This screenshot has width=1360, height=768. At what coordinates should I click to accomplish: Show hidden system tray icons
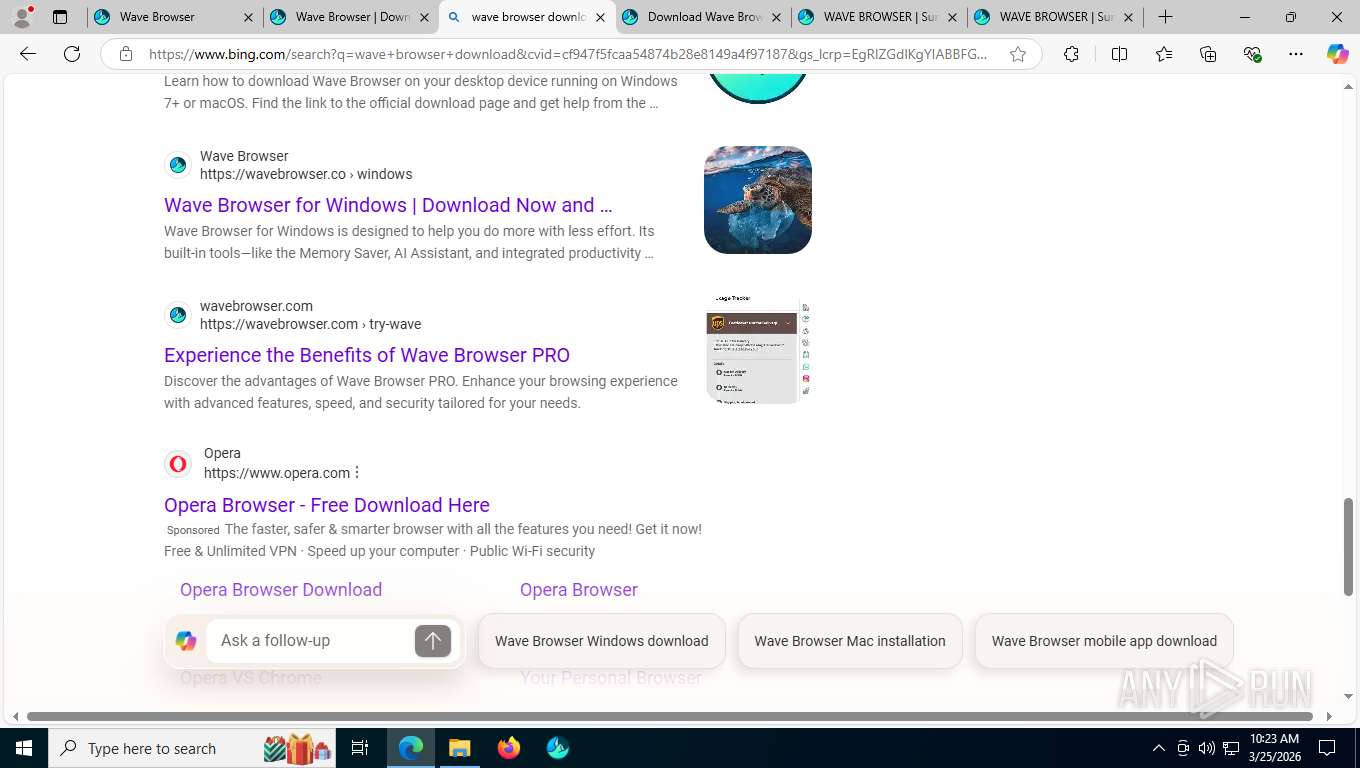[1158, 748]
